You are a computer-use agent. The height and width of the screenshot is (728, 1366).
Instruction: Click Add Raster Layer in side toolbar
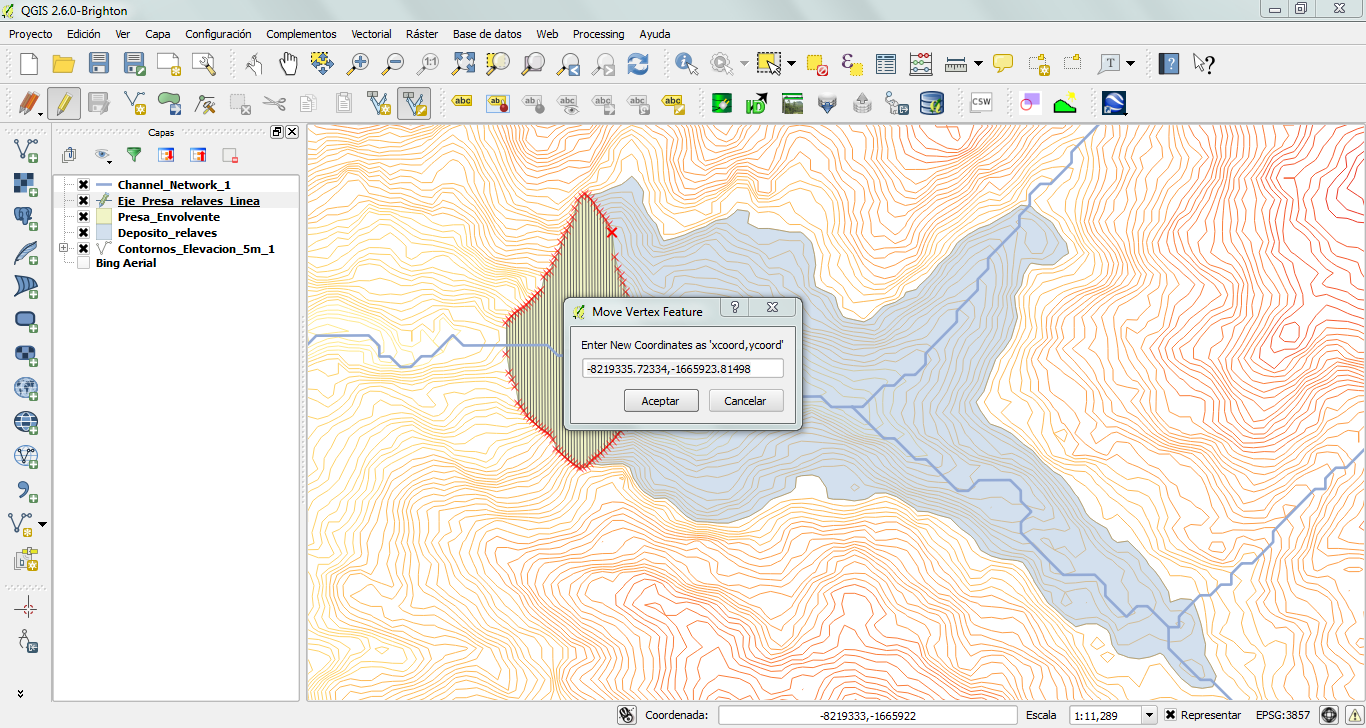click(26, 184)
